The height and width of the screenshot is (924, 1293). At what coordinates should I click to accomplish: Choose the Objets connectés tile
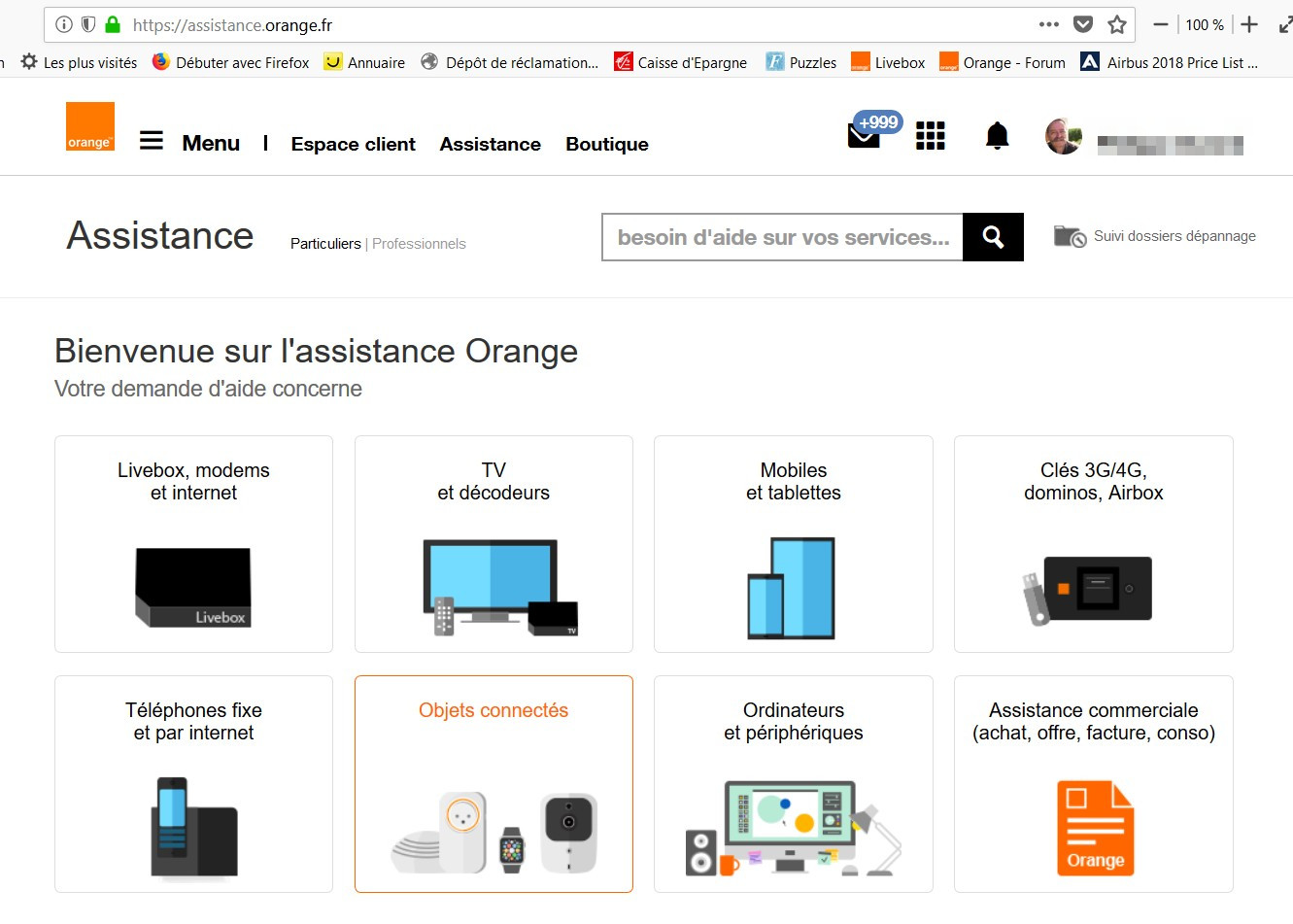(493, 784)
